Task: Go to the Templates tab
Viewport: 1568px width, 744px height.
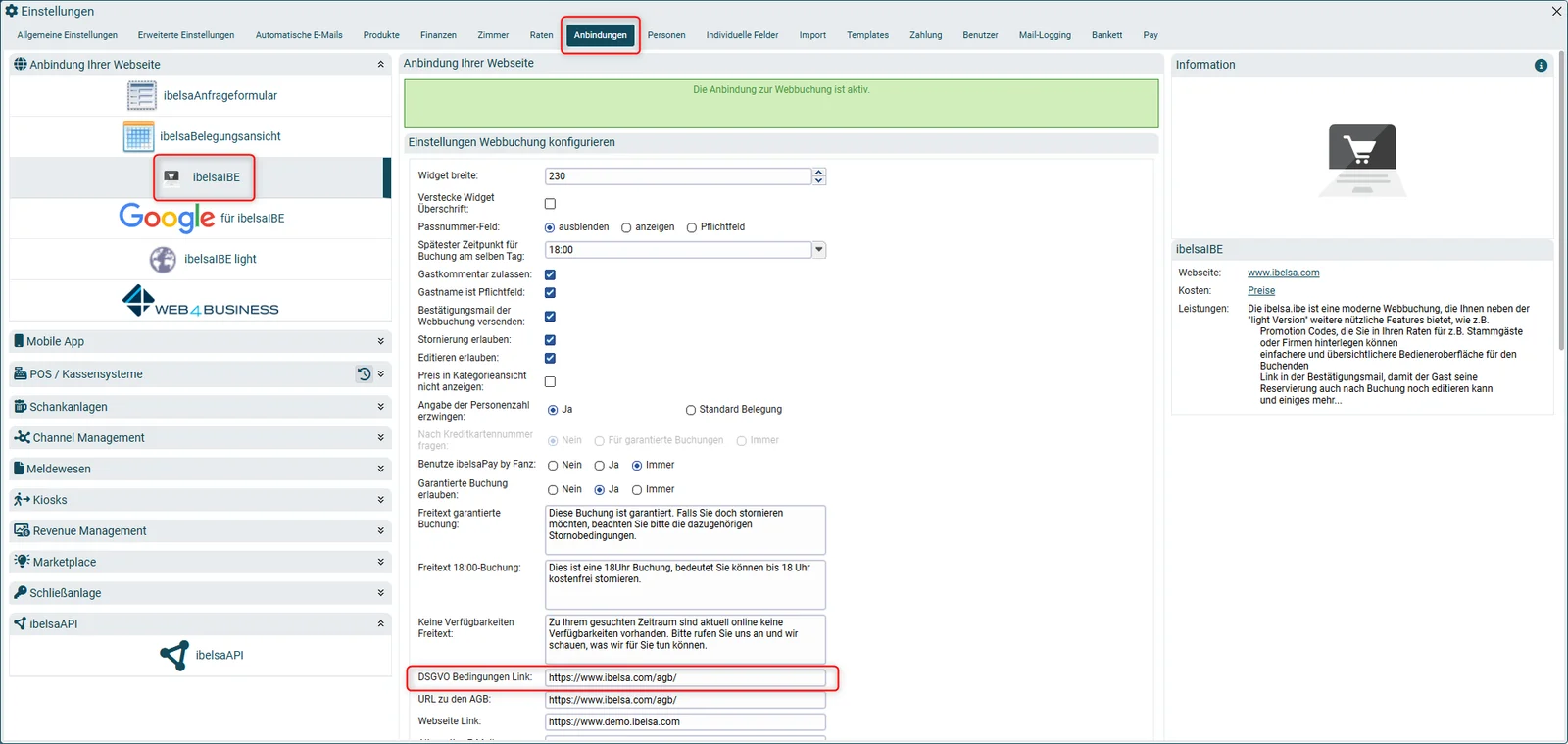Action: 867,35
